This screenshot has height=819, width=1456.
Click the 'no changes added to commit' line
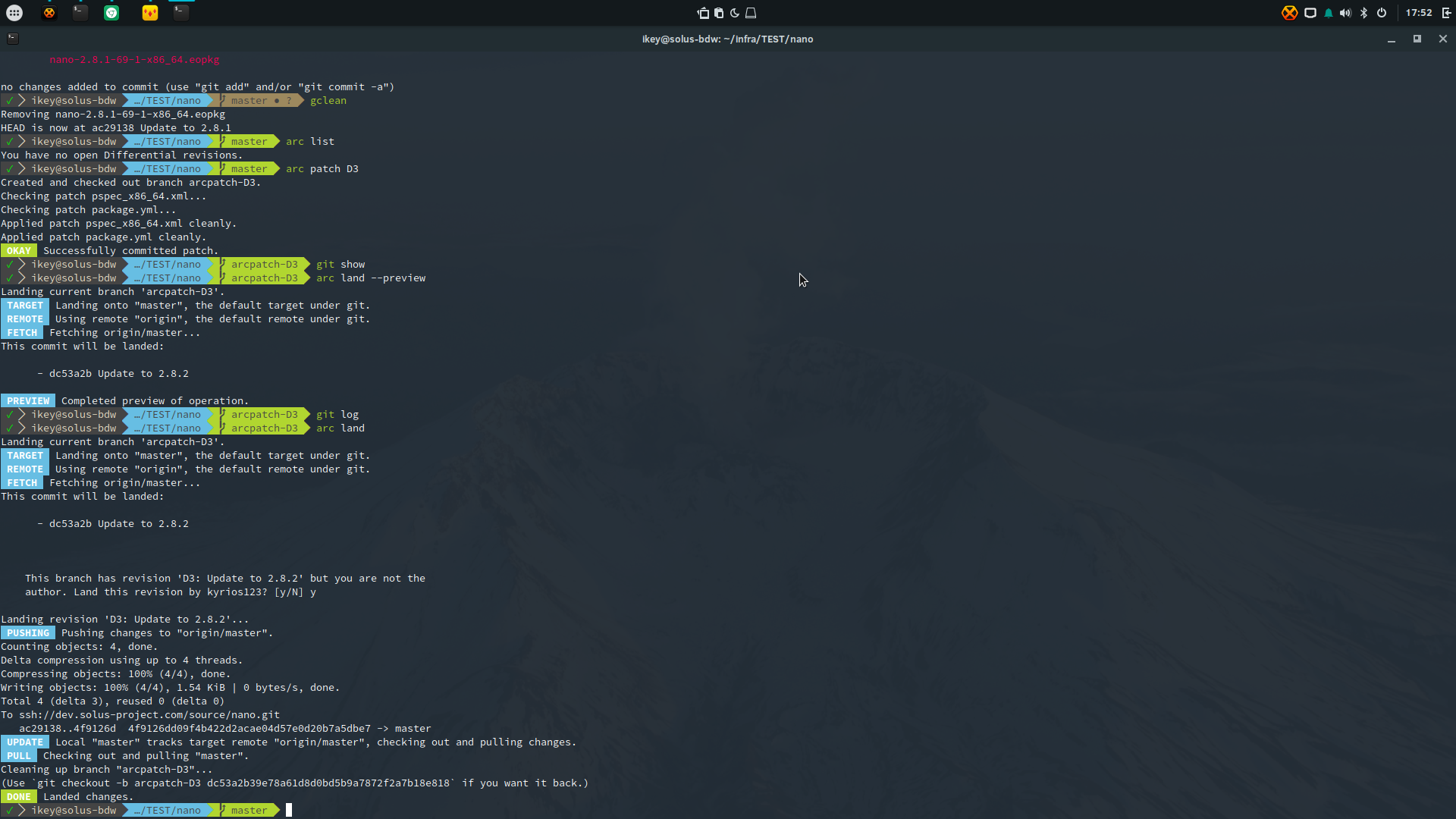(198, 87)
